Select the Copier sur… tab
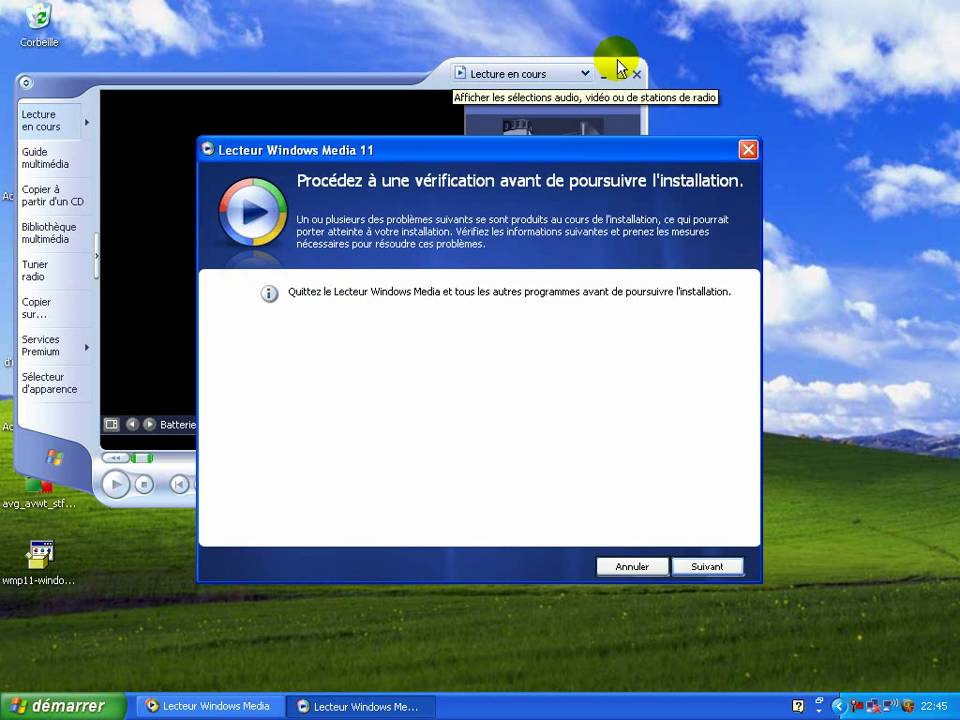The height and width of the screenshot is (720, 960). [36, 308]
